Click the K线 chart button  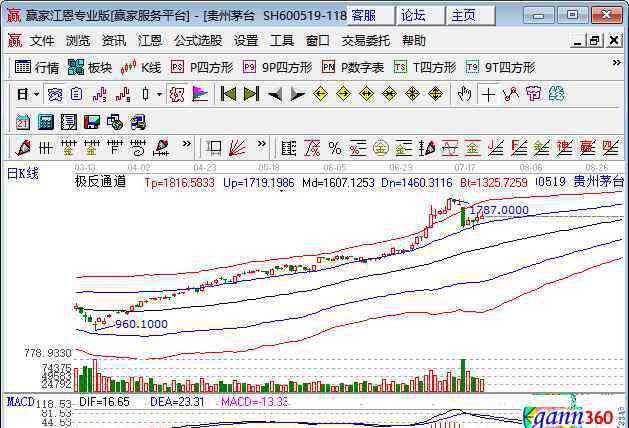(141, 67)
